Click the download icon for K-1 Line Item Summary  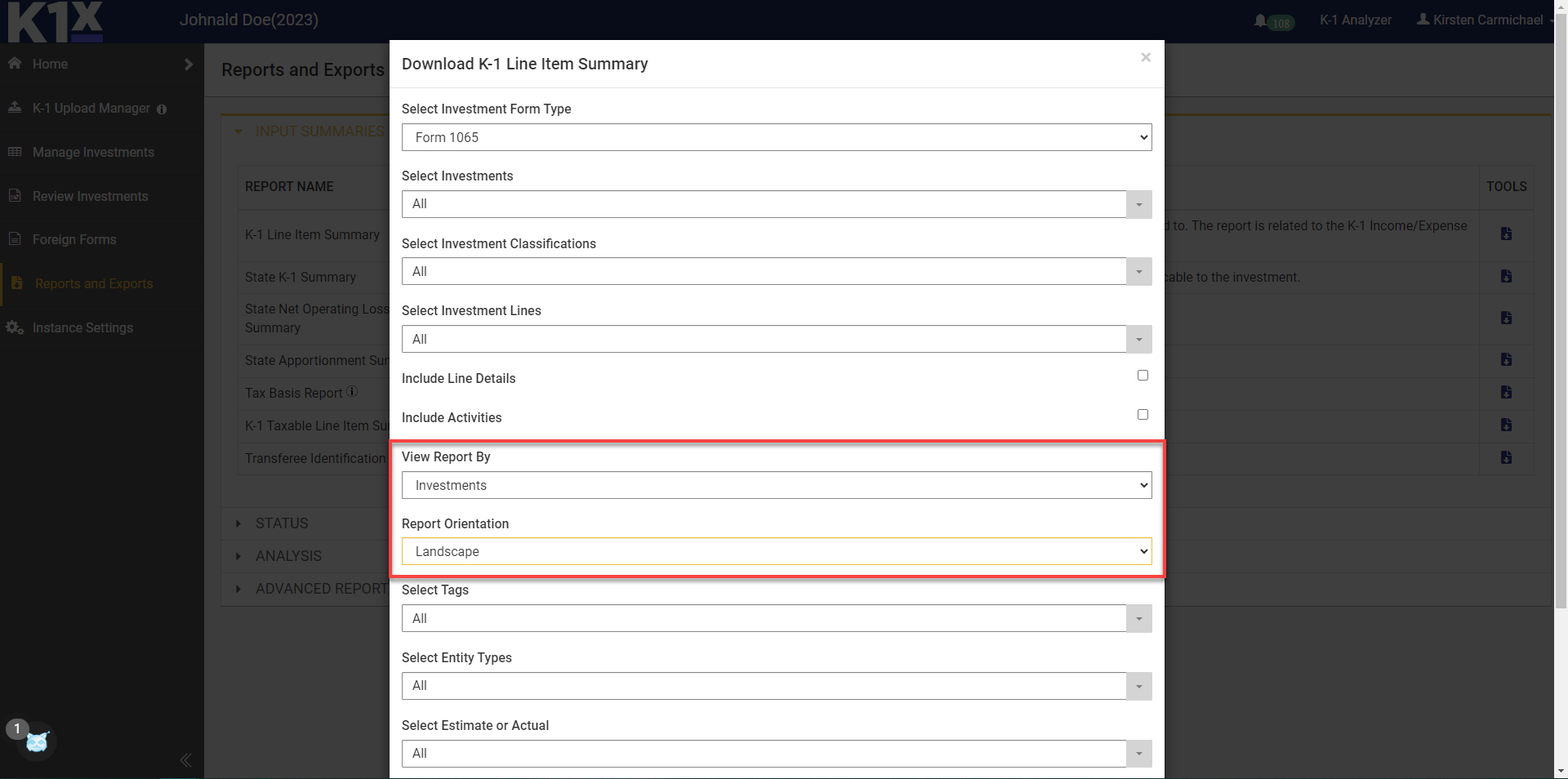coord(1506,234)
